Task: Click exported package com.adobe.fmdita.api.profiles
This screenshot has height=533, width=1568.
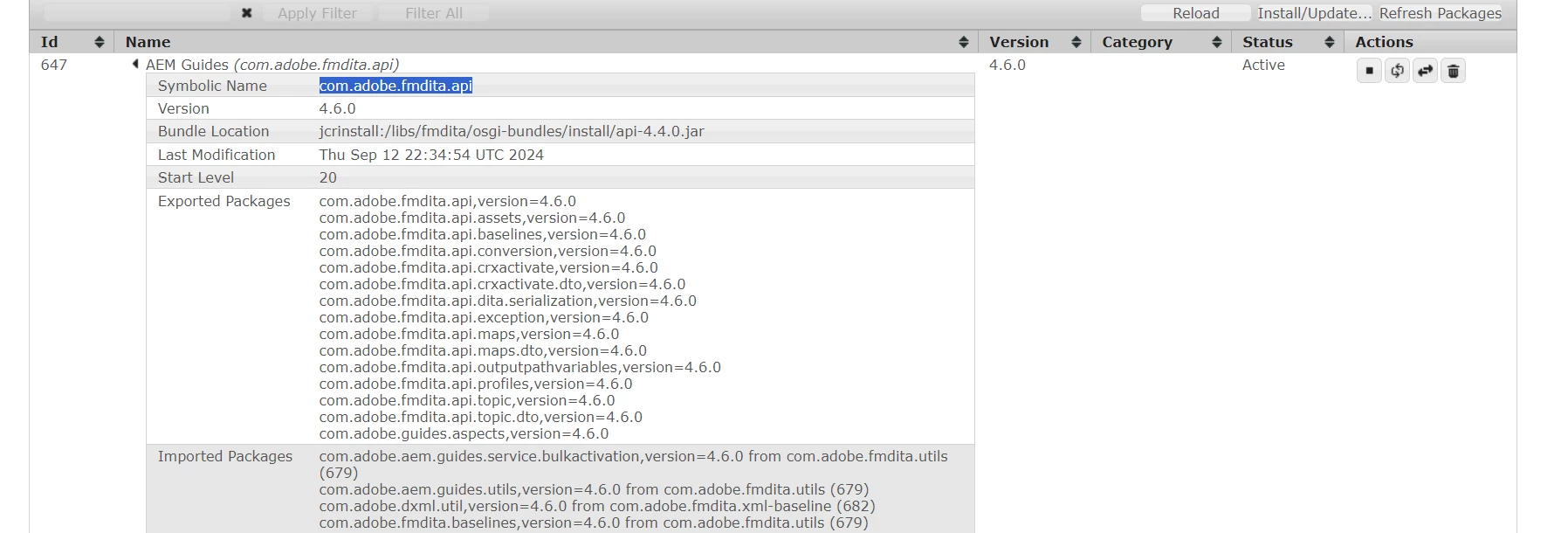Action: coord(476,384)
